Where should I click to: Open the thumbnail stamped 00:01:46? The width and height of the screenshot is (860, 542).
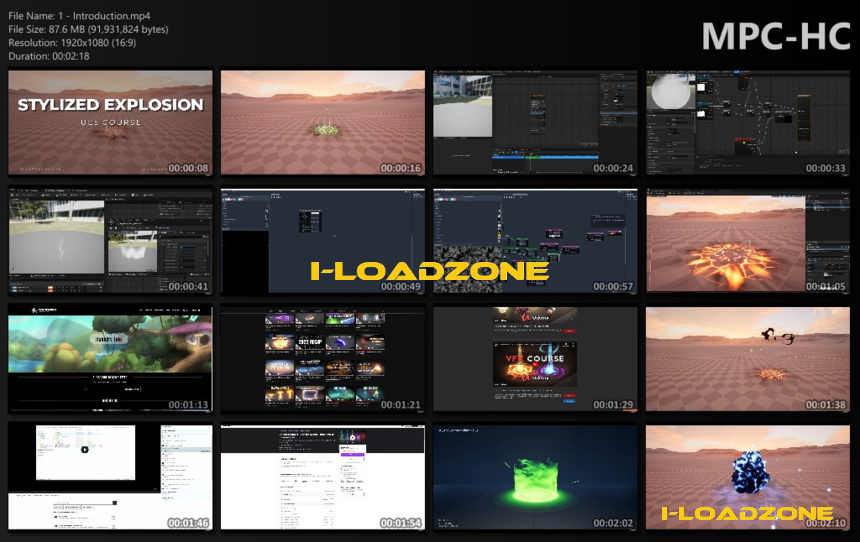click(110, 478)
